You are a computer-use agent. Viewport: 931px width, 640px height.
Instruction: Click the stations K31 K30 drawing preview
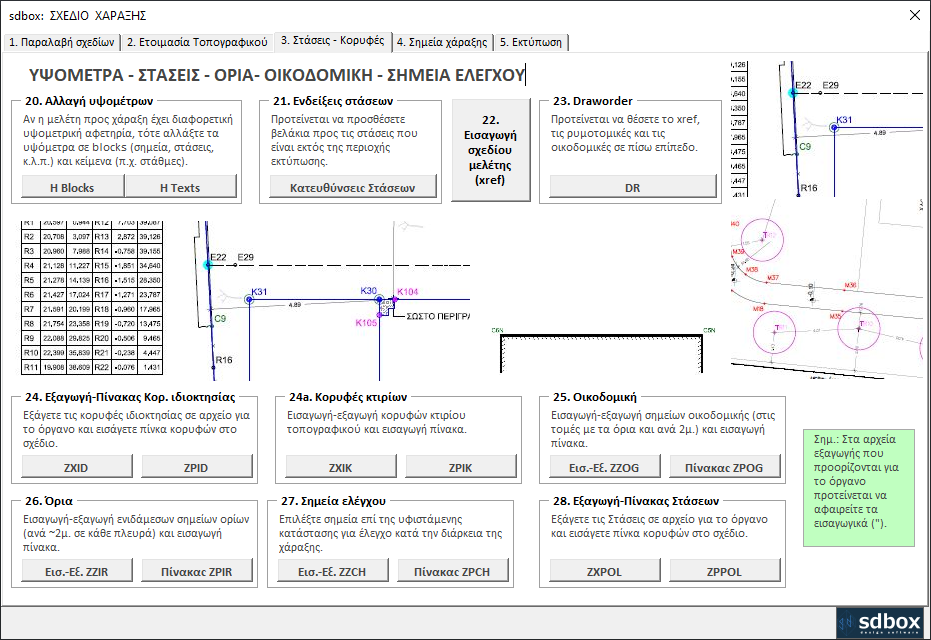331,301
